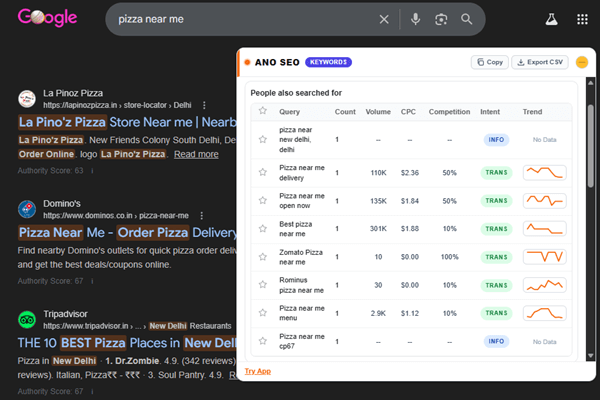Viewport: 600px width, 400px height.
Task: Open Pizza Near Me Domino's result title
Action: coord(127,232)
